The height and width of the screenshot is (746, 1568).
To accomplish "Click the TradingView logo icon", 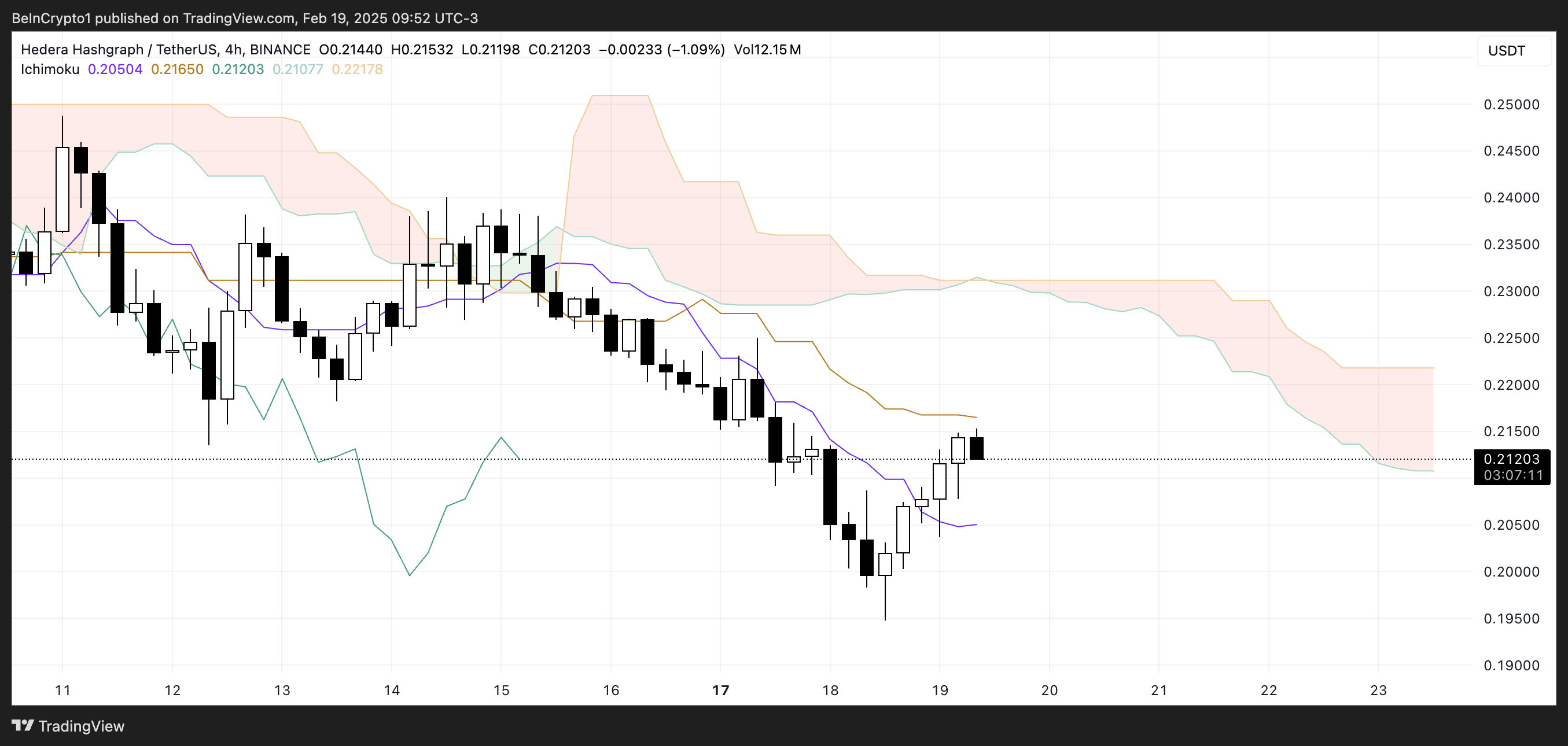I will point(23,725).
